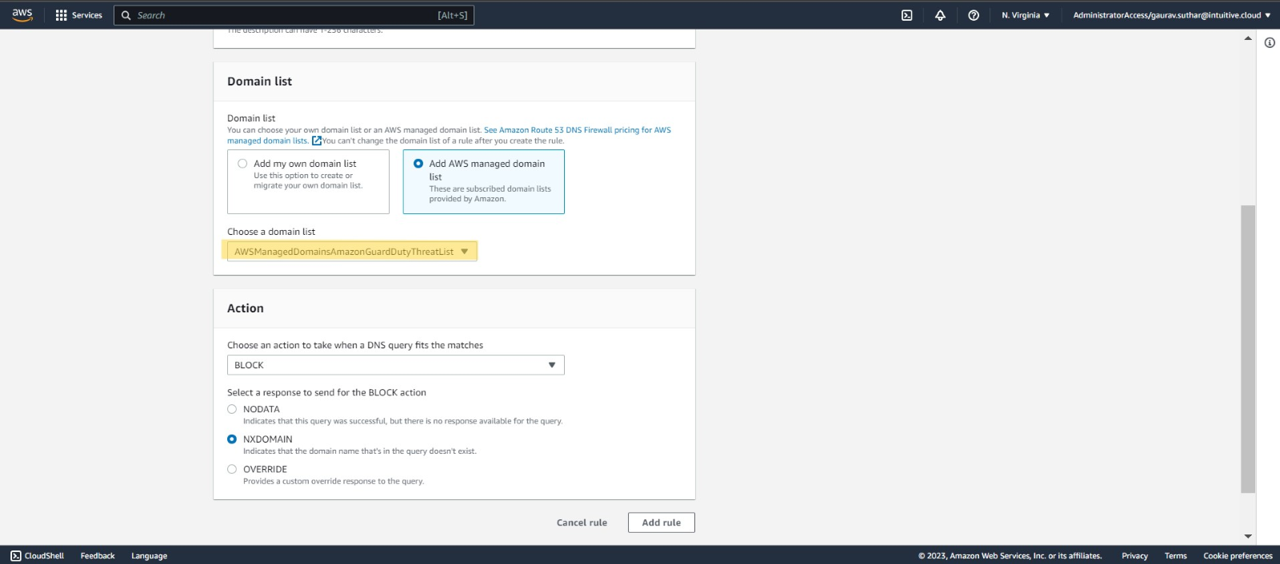Click the CloudShell icon in footer

click(x=16, y=556)
